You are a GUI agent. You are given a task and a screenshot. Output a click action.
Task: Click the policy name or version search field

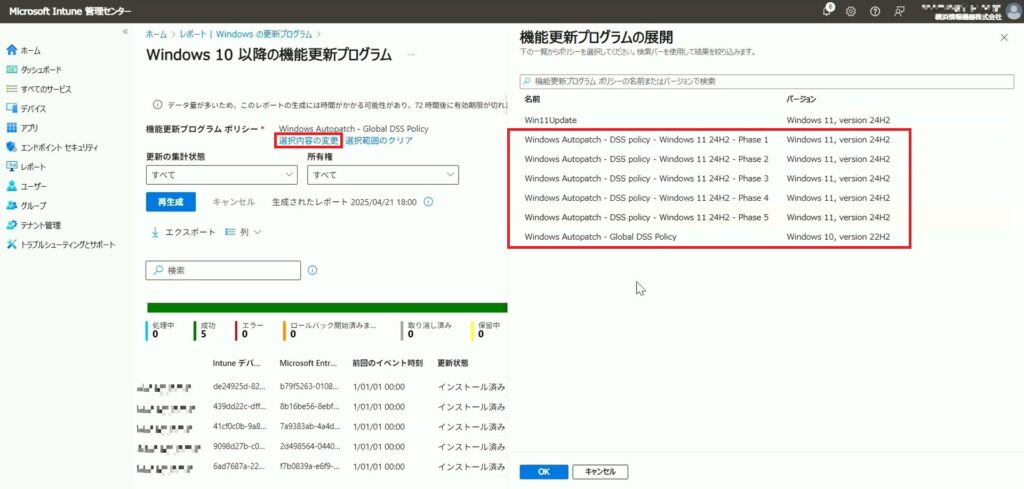(x=767, y=82)
